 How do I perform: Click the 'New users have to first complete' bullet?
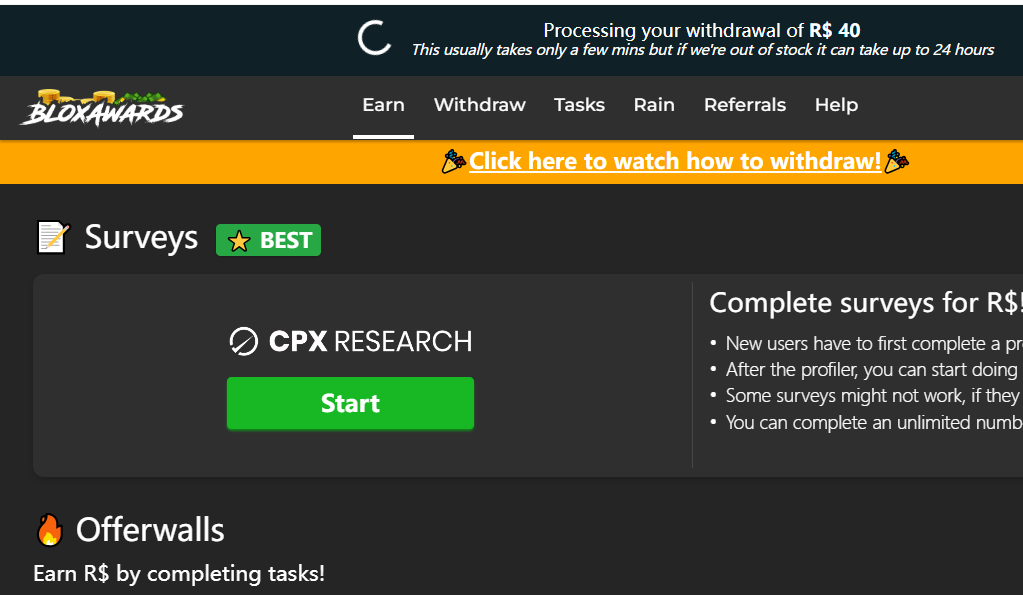(874, 344)
